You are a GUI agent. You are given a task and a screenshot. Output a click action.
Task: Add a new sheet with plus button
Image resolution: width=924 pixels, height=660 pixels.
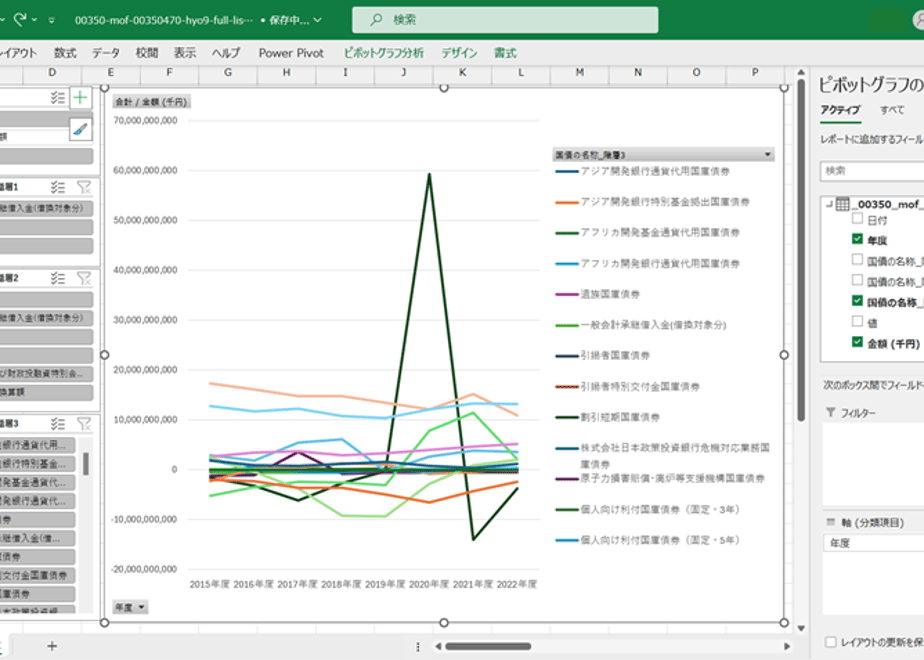tap(52, 646)
